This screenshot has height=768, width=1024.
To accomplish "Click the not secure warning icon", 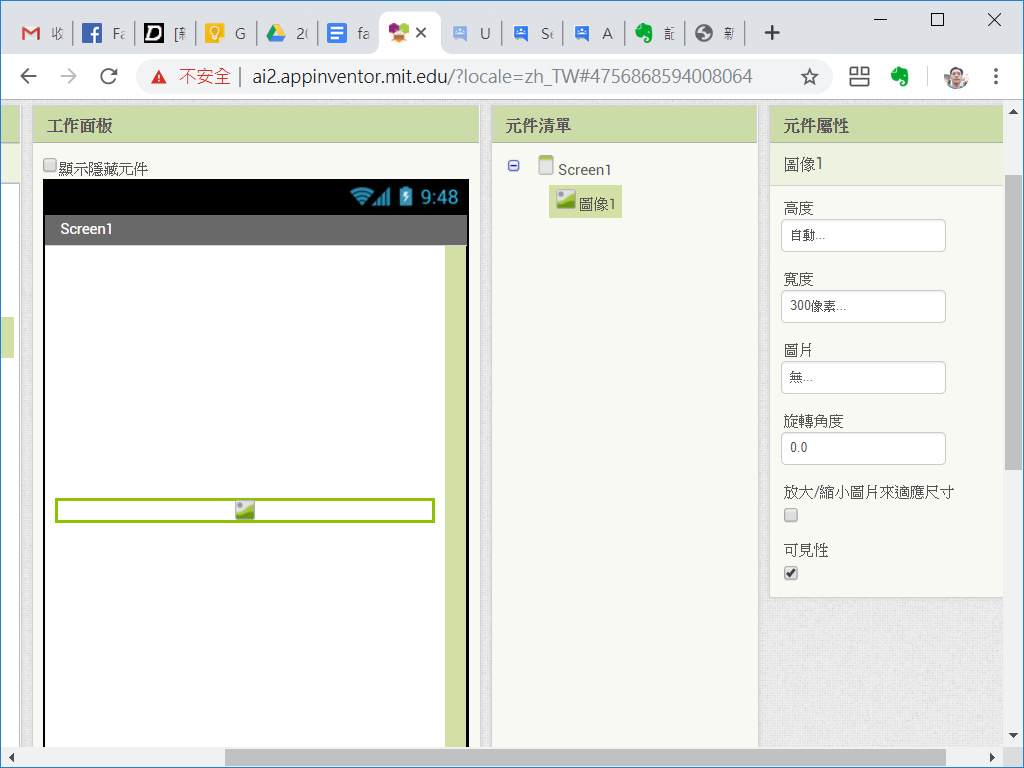I will (x=159, y=77).
